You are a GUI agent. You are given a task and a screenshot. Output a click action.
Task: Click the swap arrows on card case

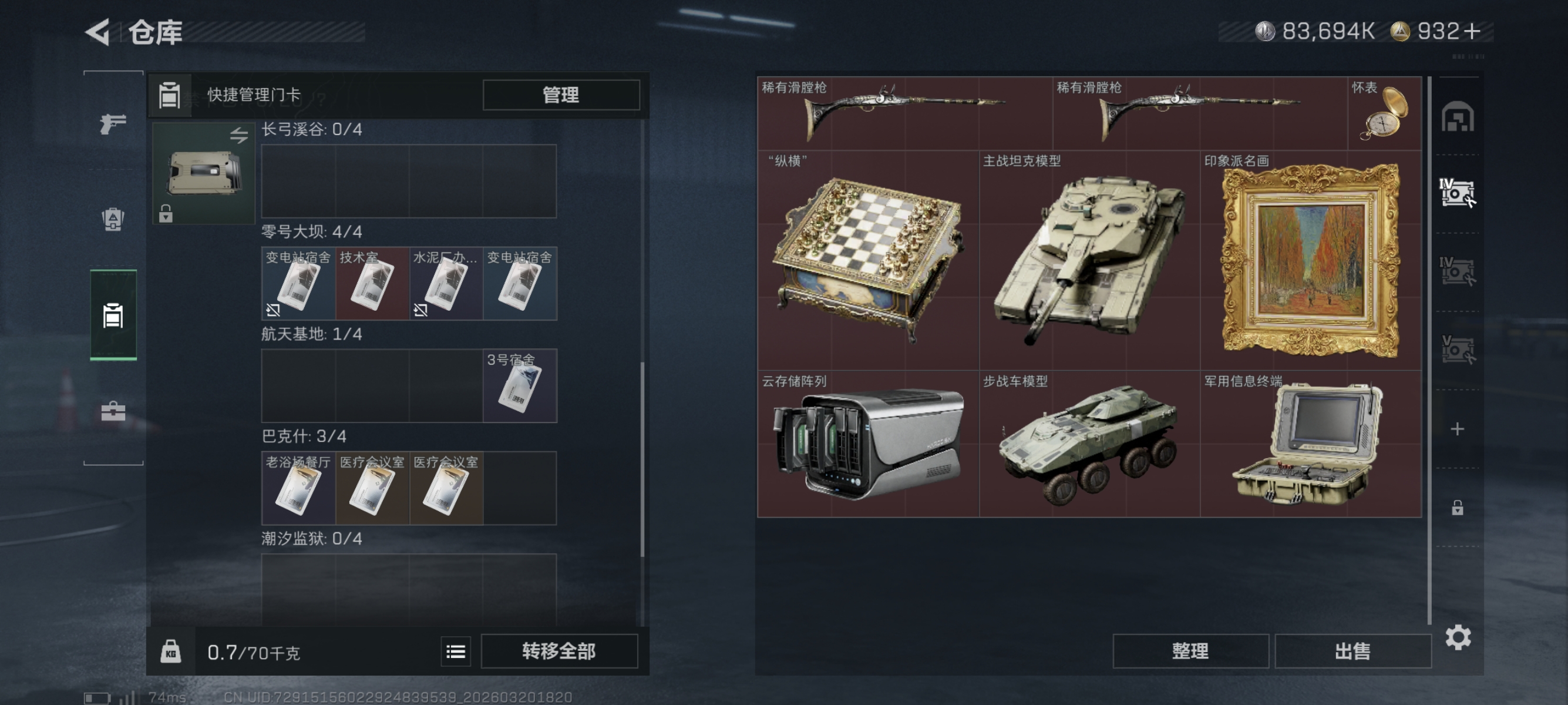[x=239, y=135]
